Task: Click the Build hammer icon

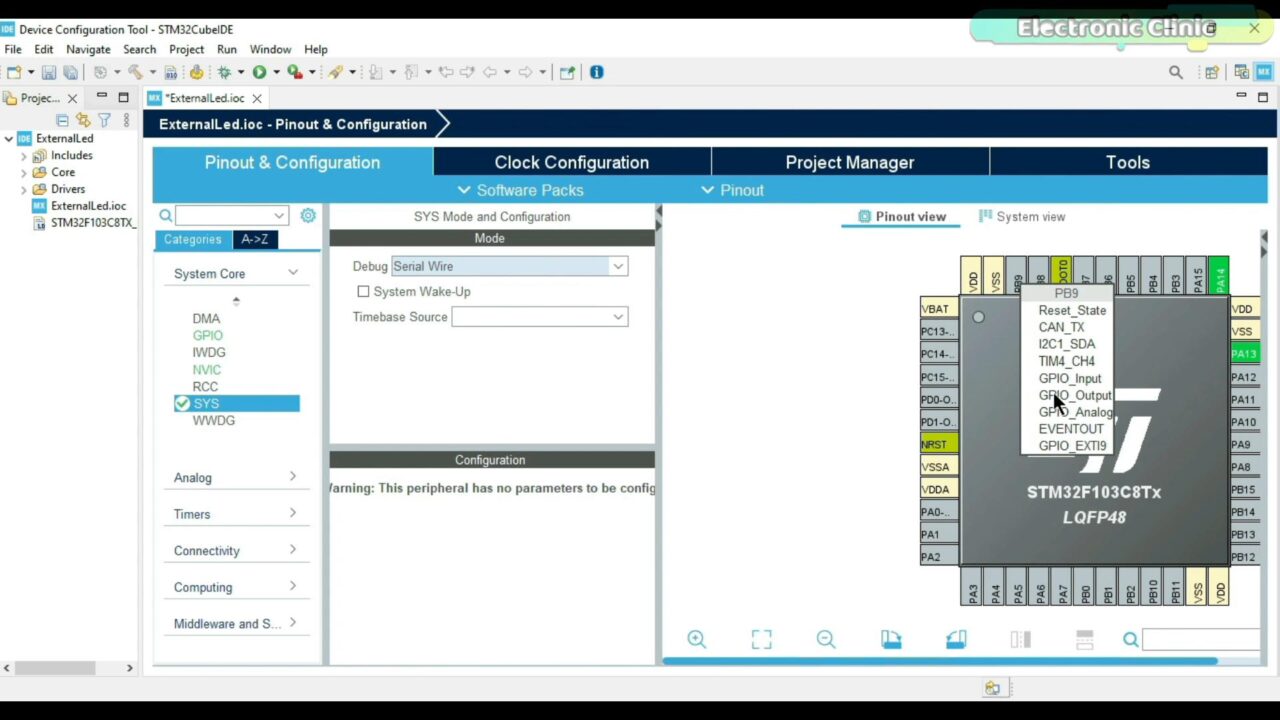Action: point(135,72)
